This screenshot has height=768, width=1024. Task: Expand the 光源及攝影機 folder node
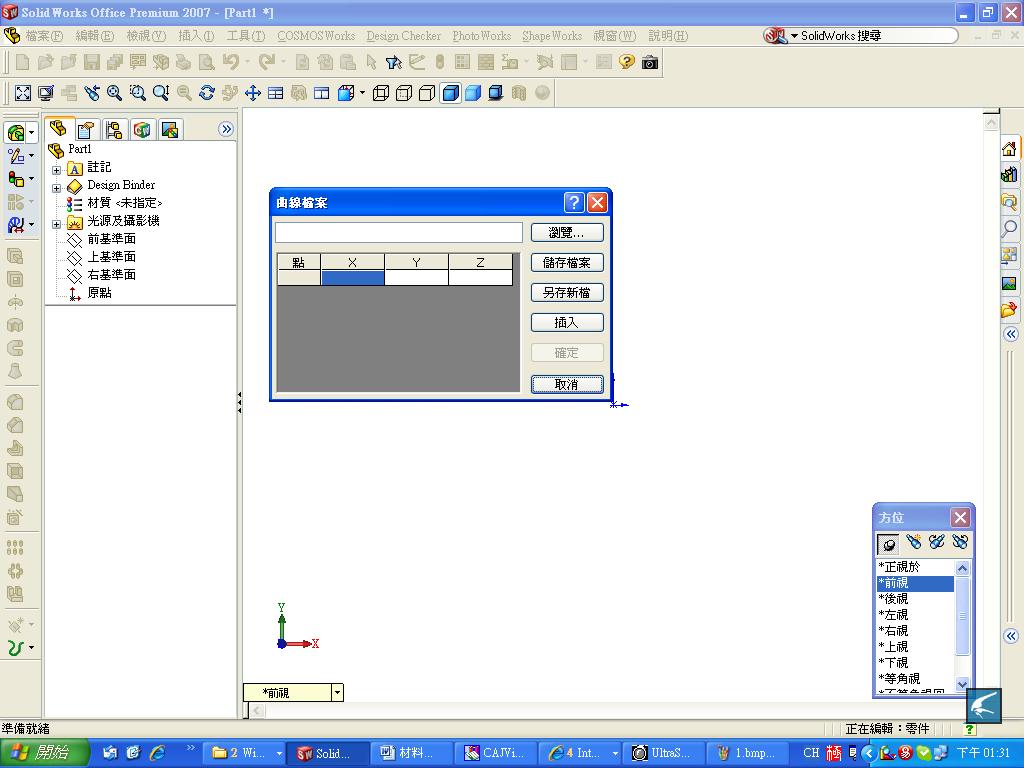click(57, 224)
